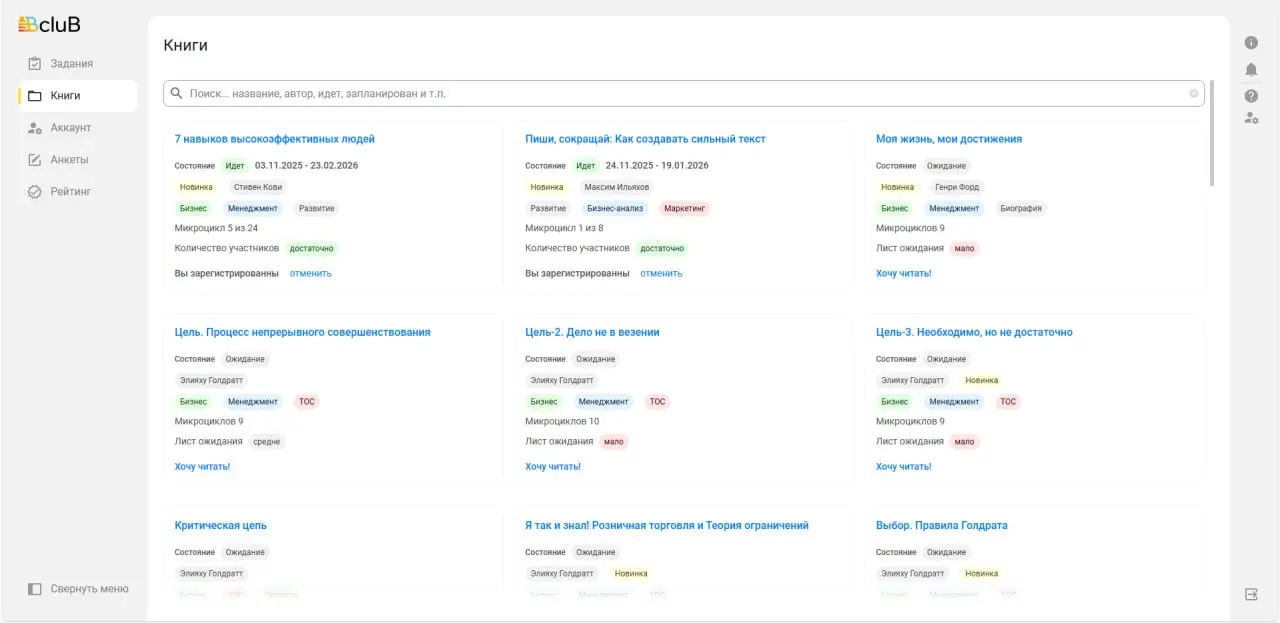
Task: Click отменить for Пиши, сокращай registration
Action: point(661,273)
